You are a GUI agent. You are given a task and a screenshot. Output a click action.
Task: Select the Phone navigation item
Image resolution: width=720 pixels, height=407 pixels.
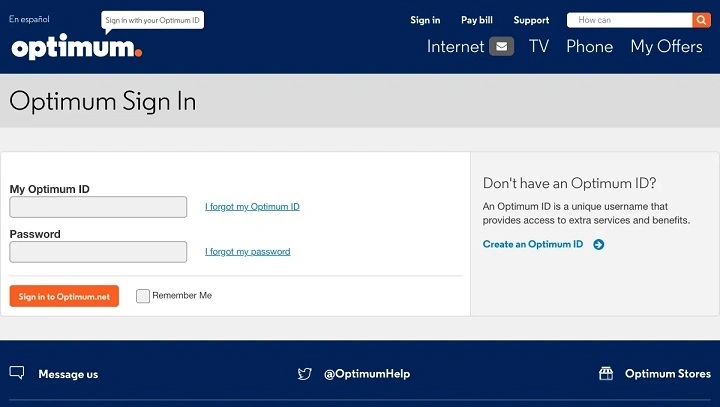pyautogui.click(x=590, y=46)
